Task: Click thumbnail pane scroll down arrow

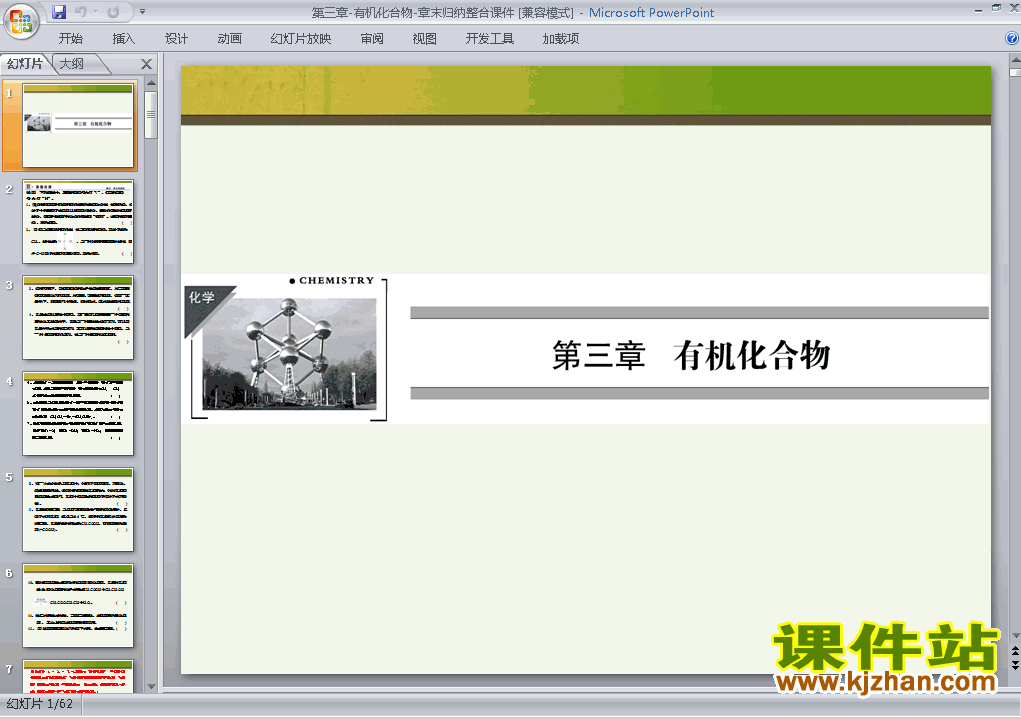Action: [x=151, y=686]
